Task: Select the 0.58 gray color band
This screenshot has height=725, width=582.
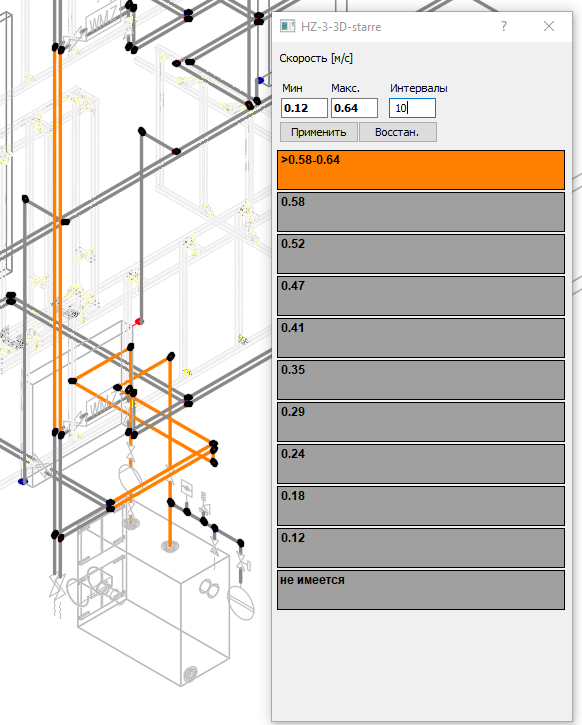Action: pyautogui.click(x=421, y=212)
